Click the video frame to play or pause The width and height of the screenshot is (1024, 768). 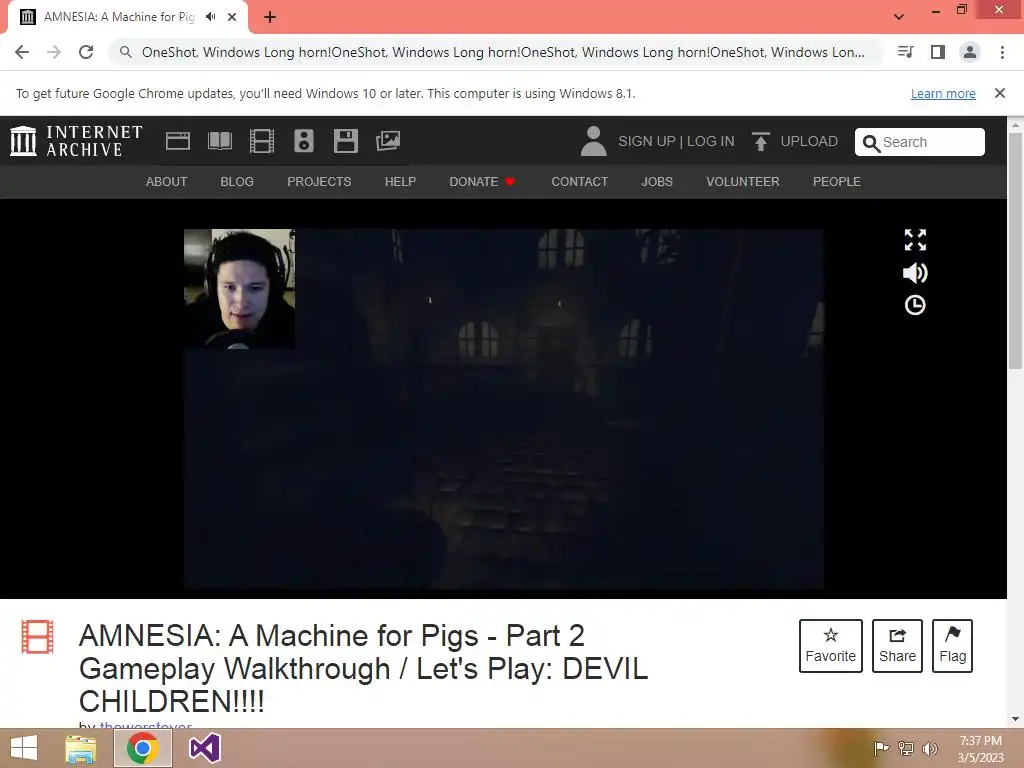(504, 409)
